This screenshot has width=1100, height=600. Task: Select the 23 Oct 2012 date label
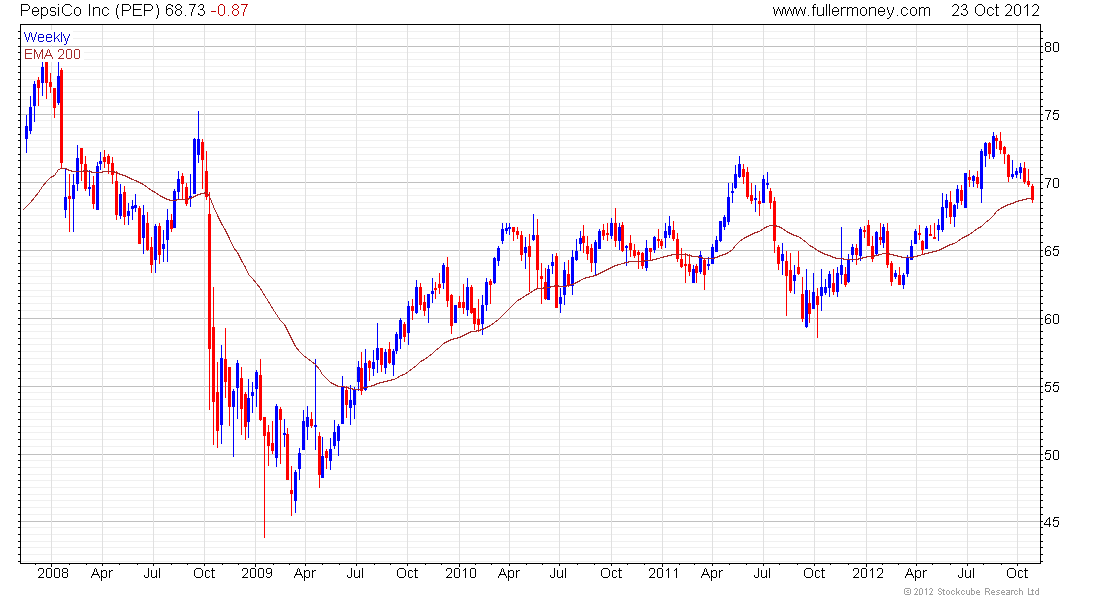click(x=995, y=11)
